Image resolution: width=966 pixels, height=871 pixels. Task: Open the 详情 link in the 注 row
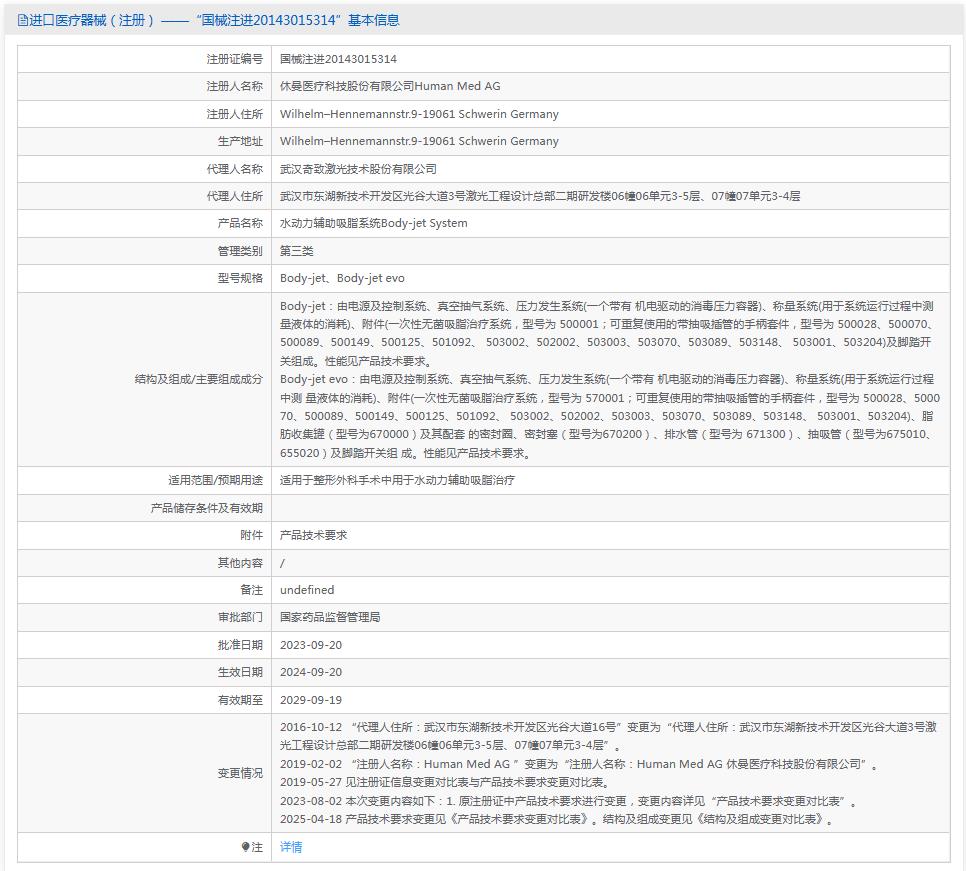[x=291, y=847]
